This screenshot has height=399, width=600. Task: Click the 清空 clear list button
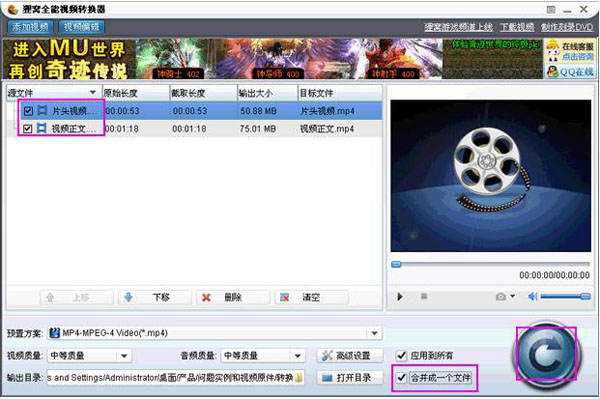(x=311, y=297)
